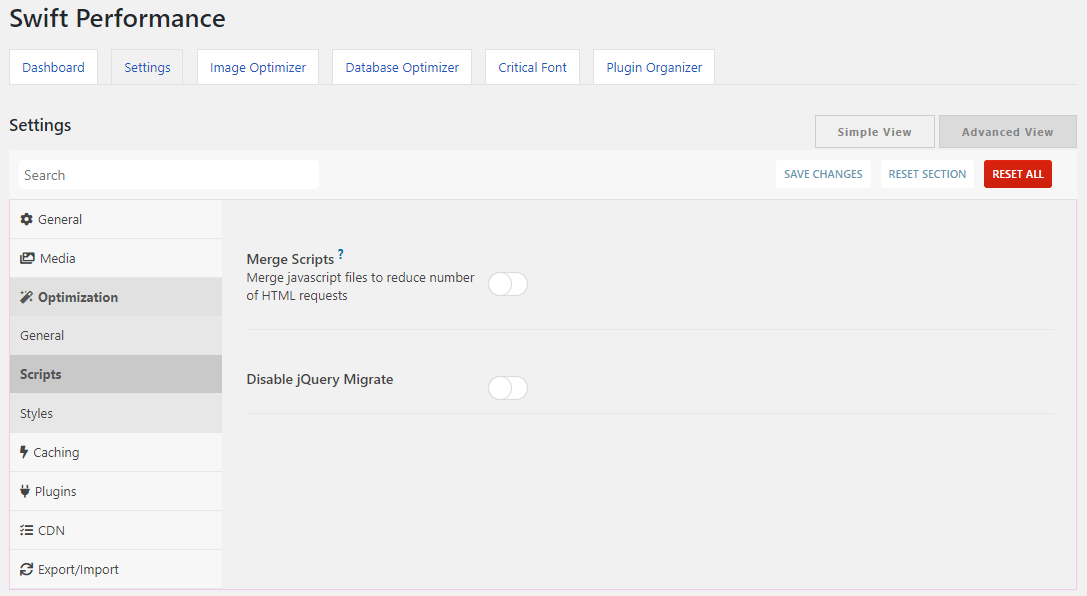Screen dimensions: 1087x596
Task: Click the magic wand Optimization icon
Action: click(27, 297)
